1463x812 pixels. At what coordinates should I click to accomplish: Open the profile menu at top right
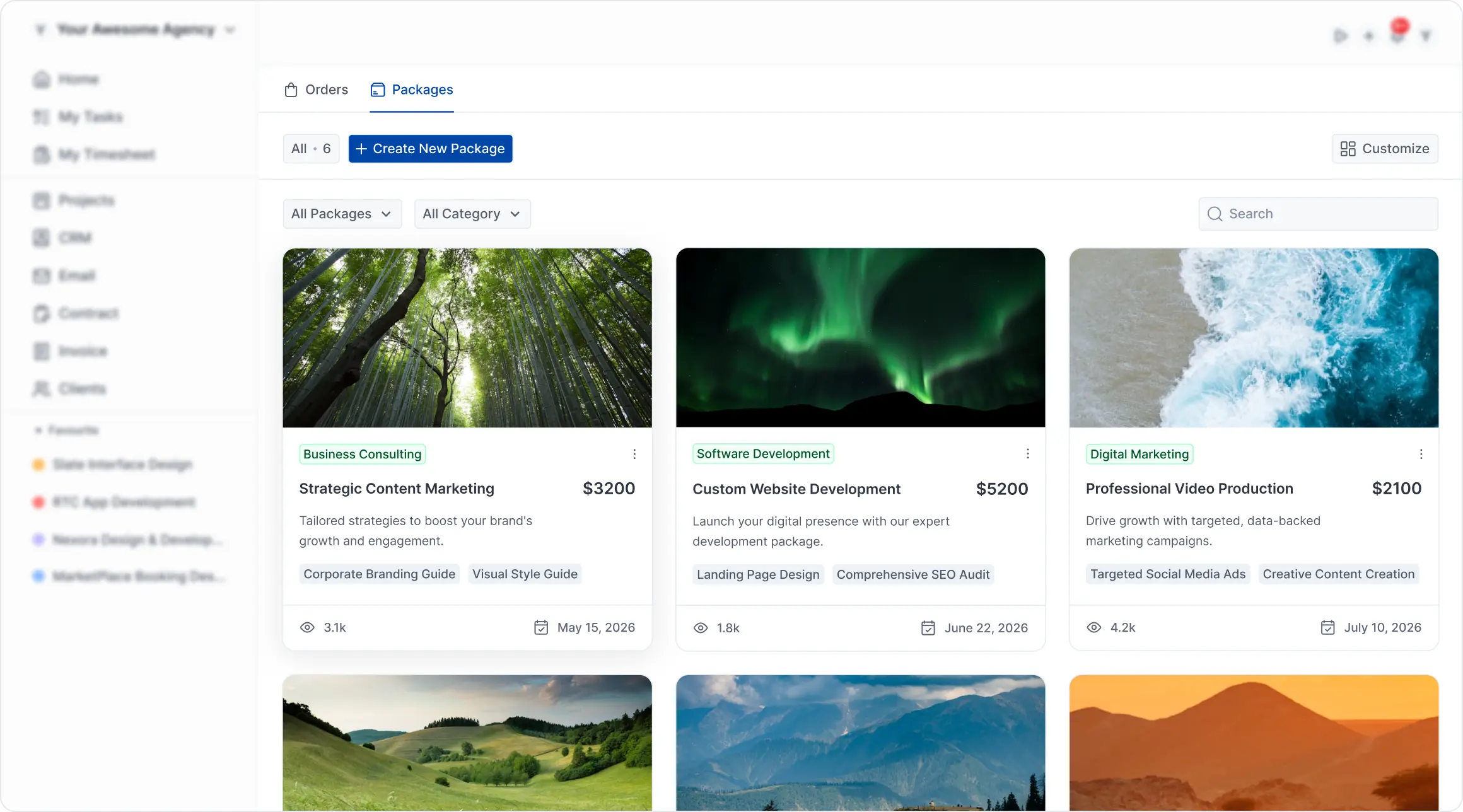[1426, 36]
